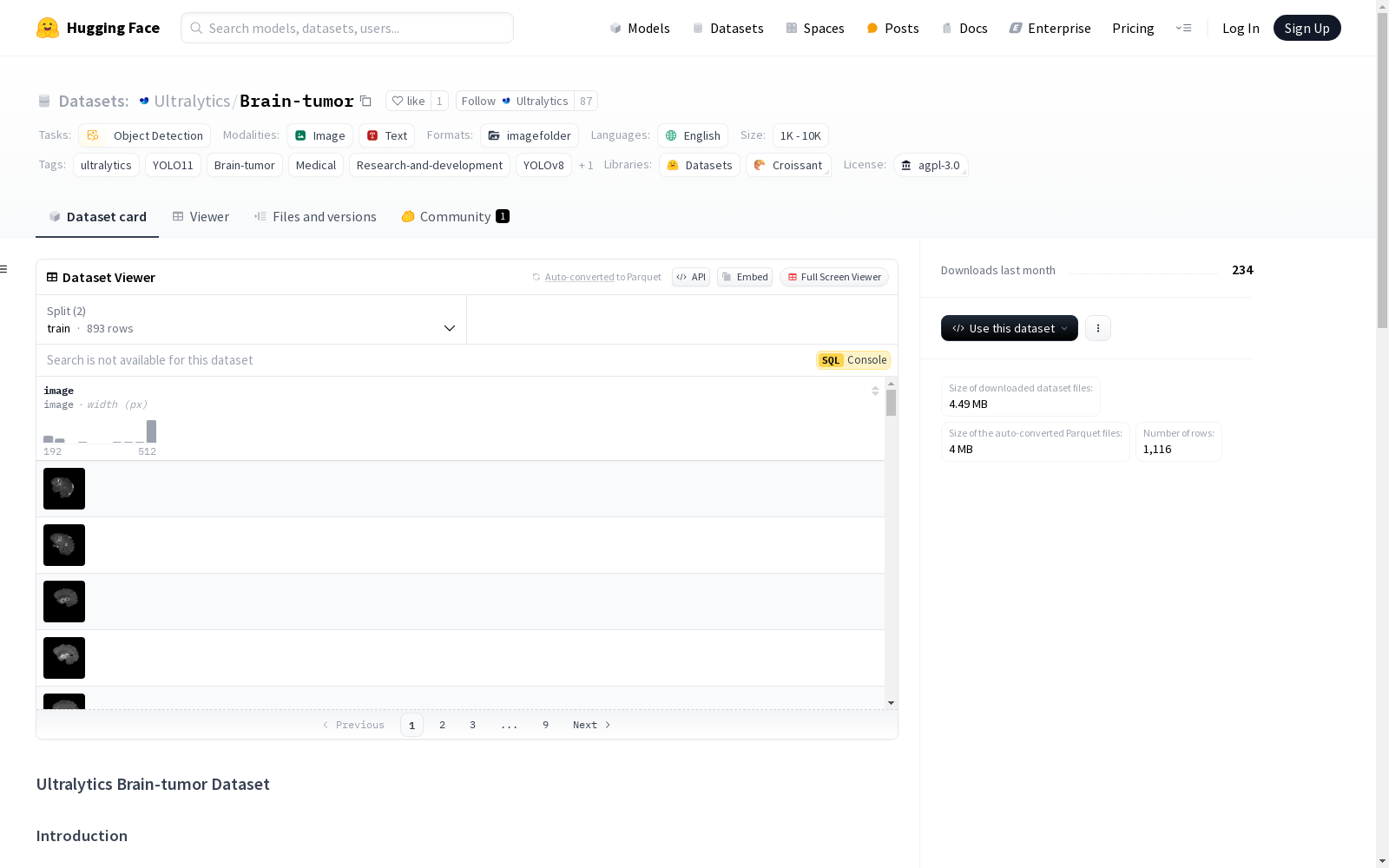This screenshot has width=1389, height=868.
Task: Click the Sign Up button
Action: tap(1307, 28)
